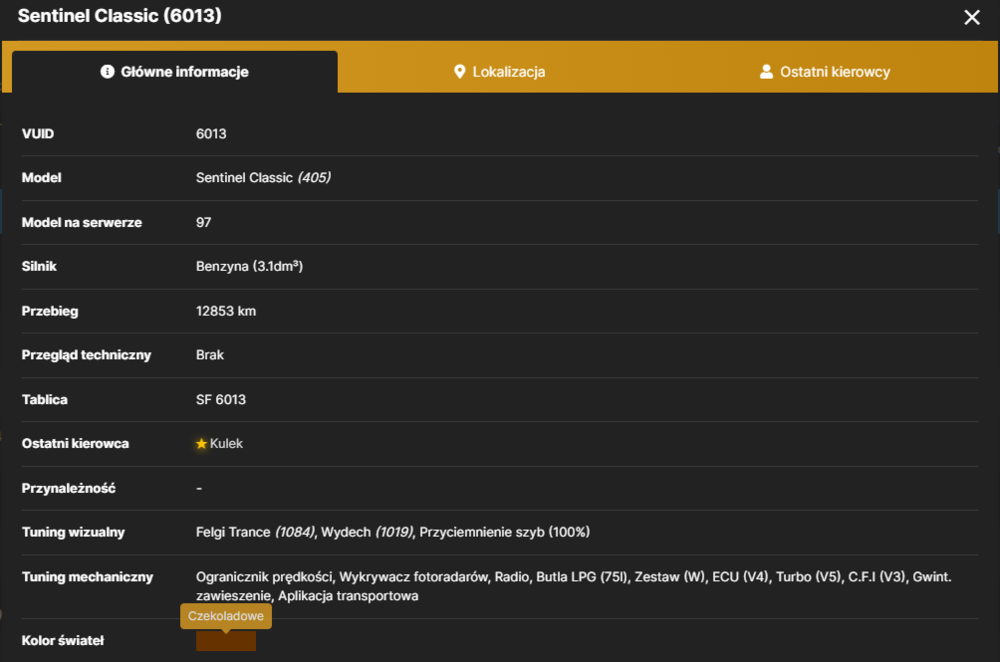
Task: Click the Butla LPG (75l) entry
Action: pos(582,577)
